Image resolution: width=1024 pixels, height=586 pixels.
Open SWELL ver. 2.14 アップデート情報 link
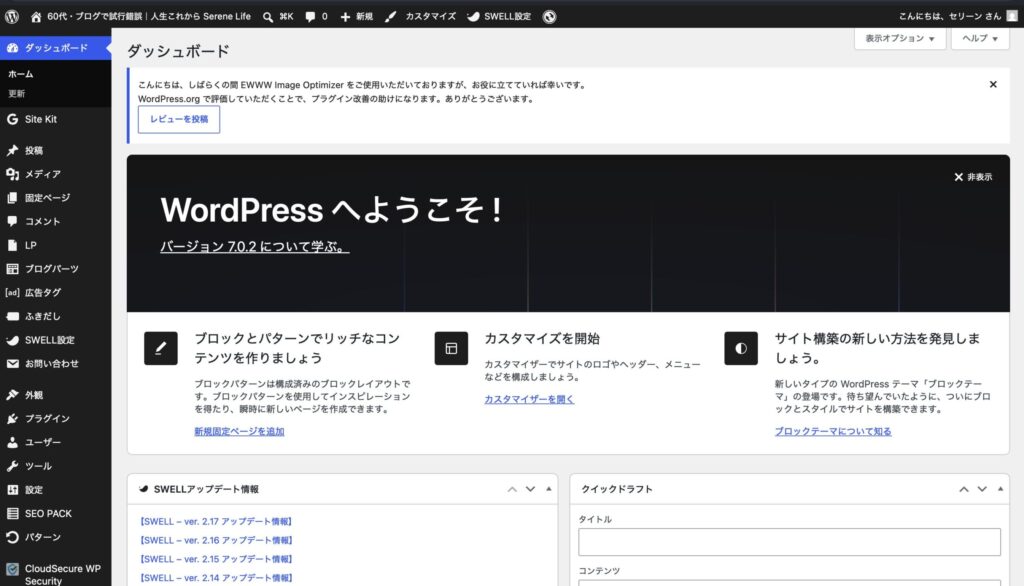(x=216, y=578)
